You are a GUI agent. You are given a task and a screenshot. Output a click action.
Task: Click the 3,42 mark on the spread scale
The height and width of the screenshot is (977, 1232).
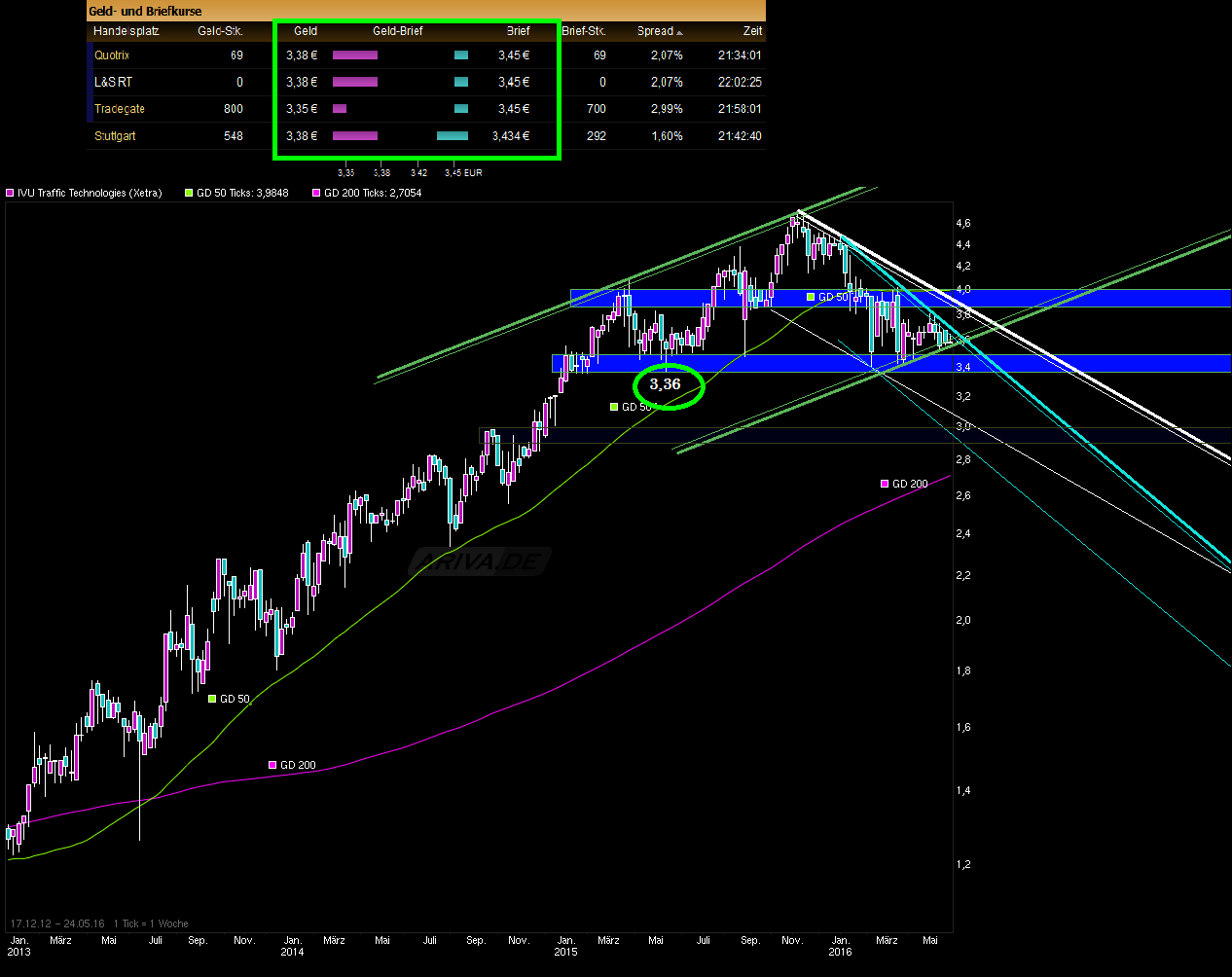(x=417, y=171)
